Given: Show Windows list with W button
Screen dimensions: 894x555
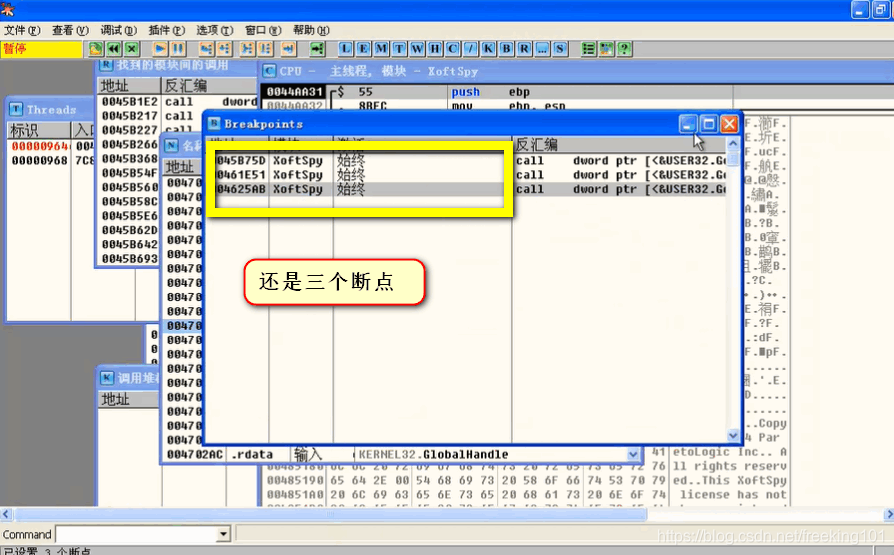Looking at the screenshot, I should (x=417, y=49).
